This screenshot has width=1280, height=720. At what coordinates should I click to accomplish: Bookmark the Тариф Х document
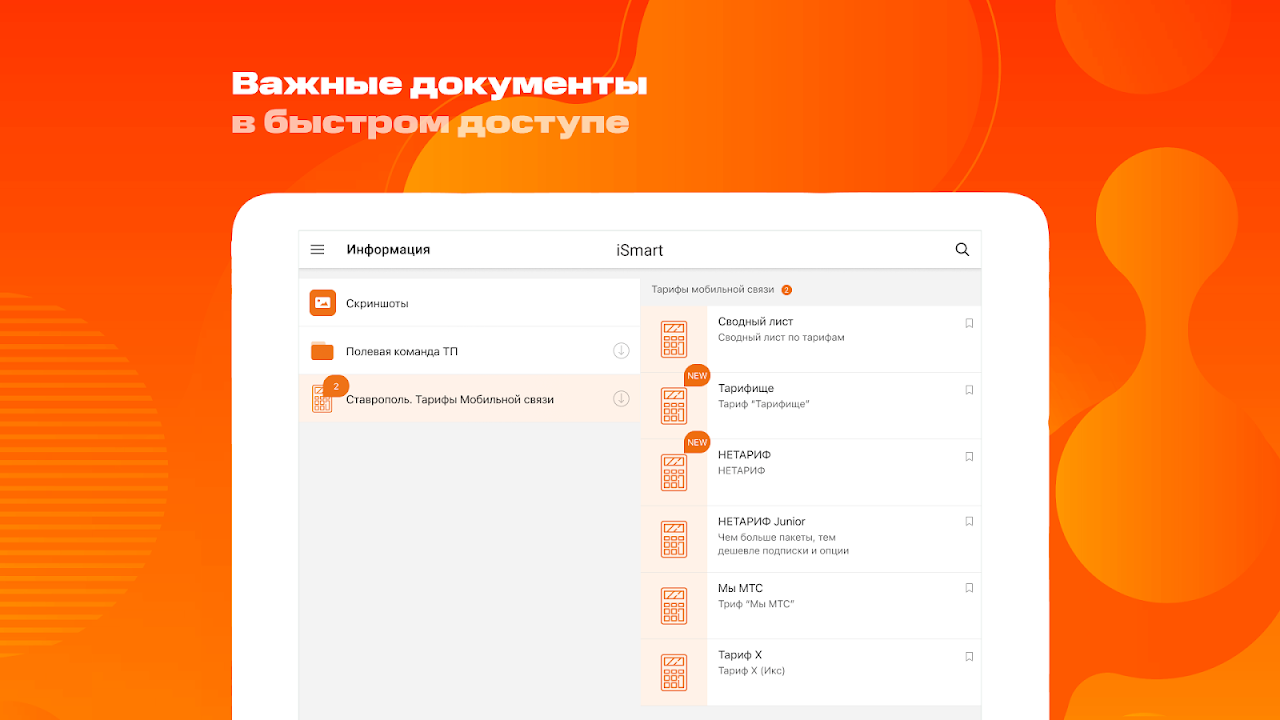click(x=969, y=657)
